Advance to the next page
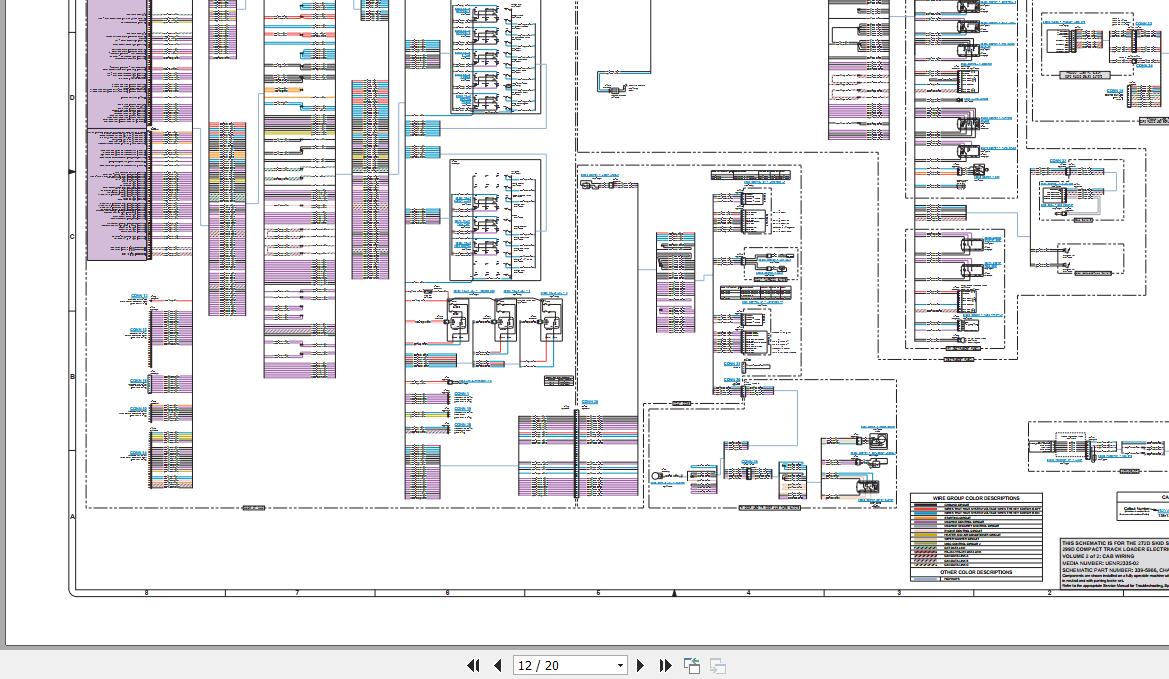The width and height of the screenshot is (1169, 679). pyautogui.click(x=639, y=665)
